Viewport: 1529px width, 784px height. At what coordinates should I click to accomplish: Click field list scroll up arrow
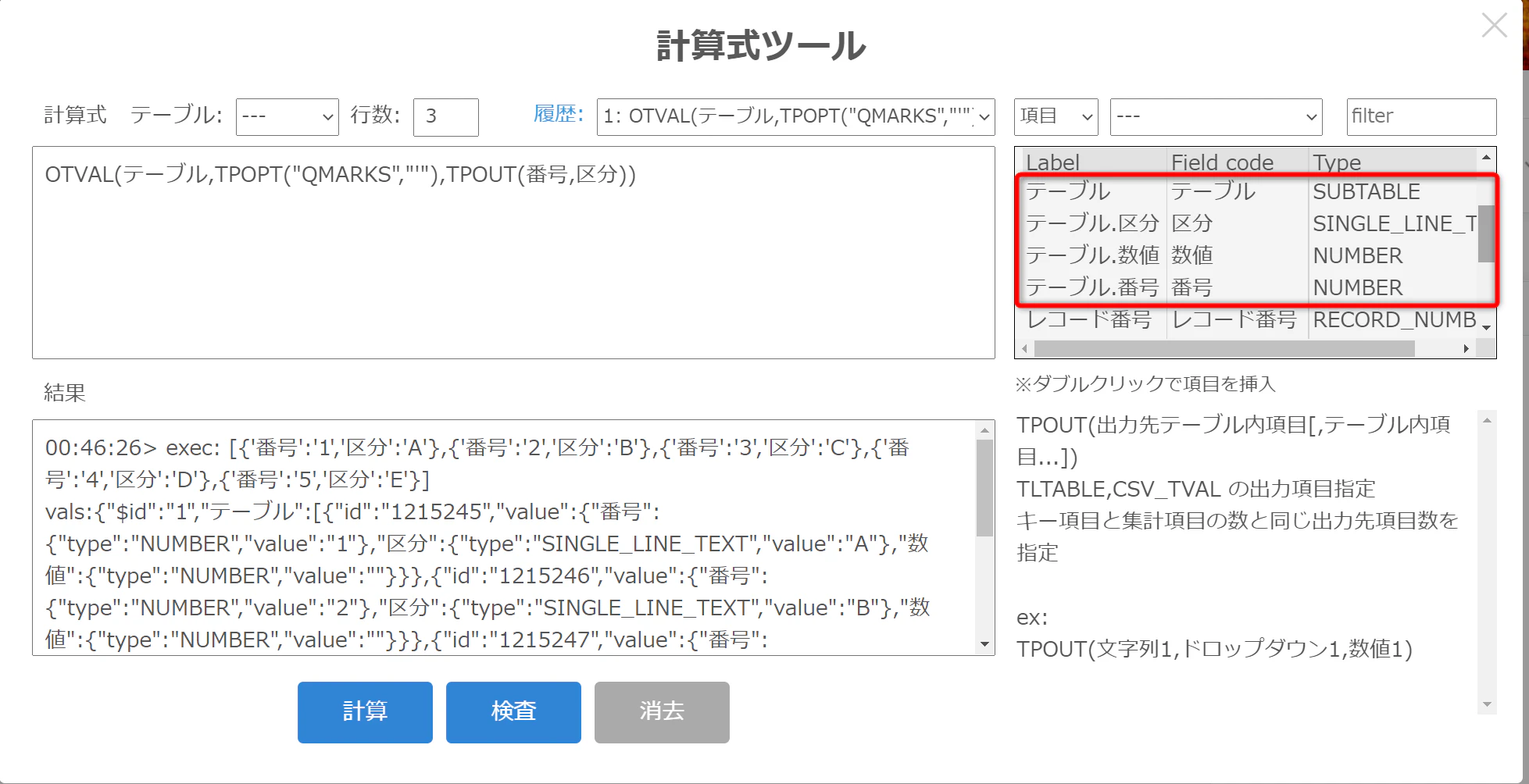point(1486,157)
